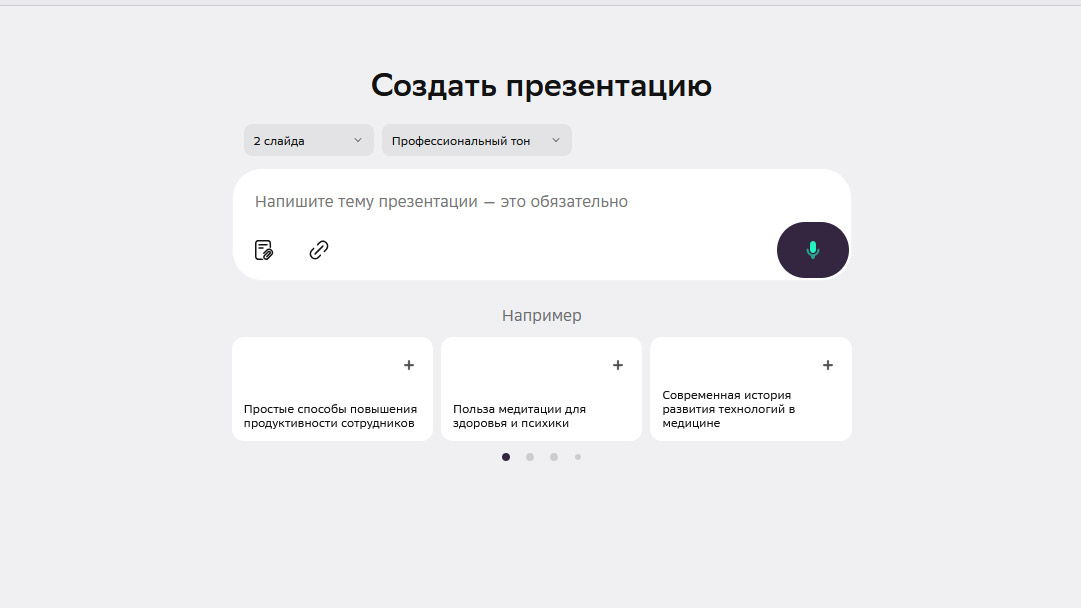Click chevron arrow next to '2 слайда'
1081x608 pixels.
[358, 141]
